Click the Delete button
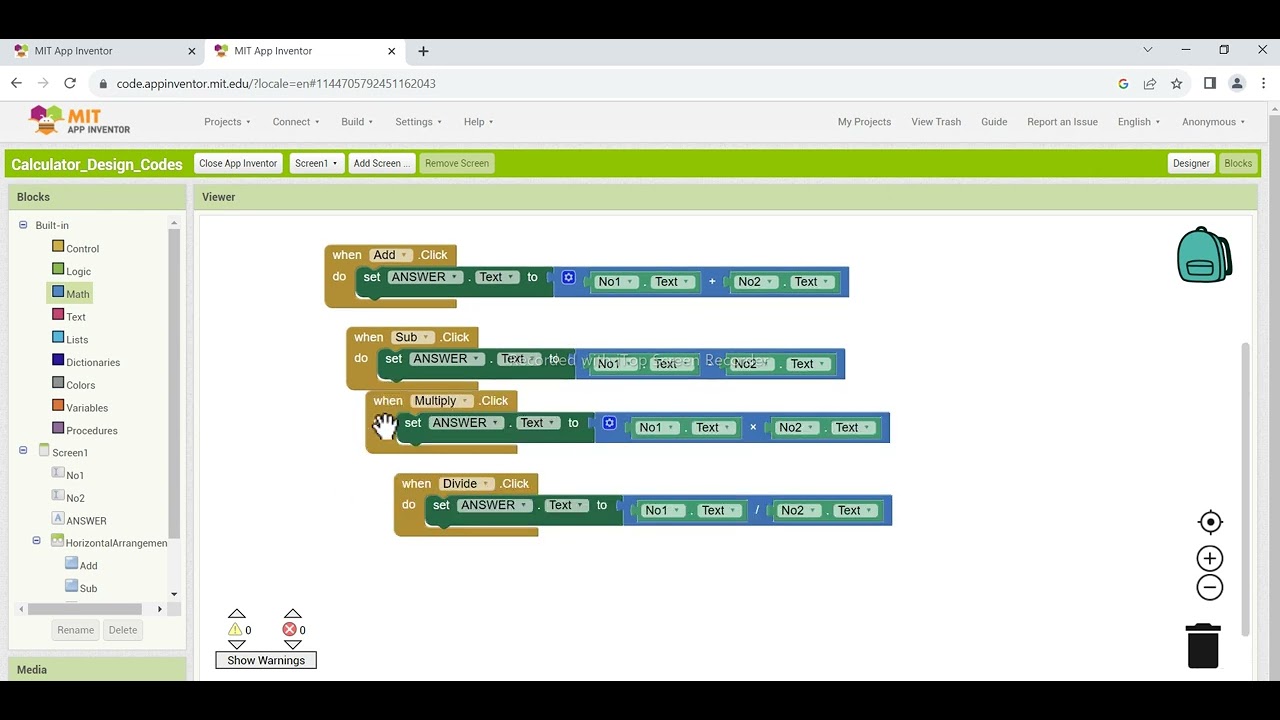The height and width of the screenshot is (720, 1280). coord(123,630)
